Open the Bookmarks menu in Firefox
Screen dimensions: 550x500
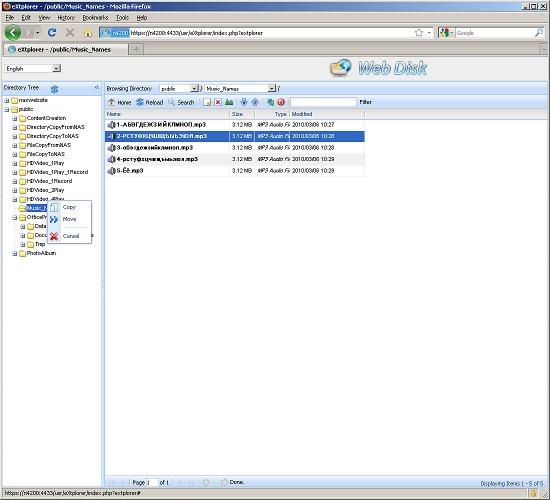click(95, 18)
